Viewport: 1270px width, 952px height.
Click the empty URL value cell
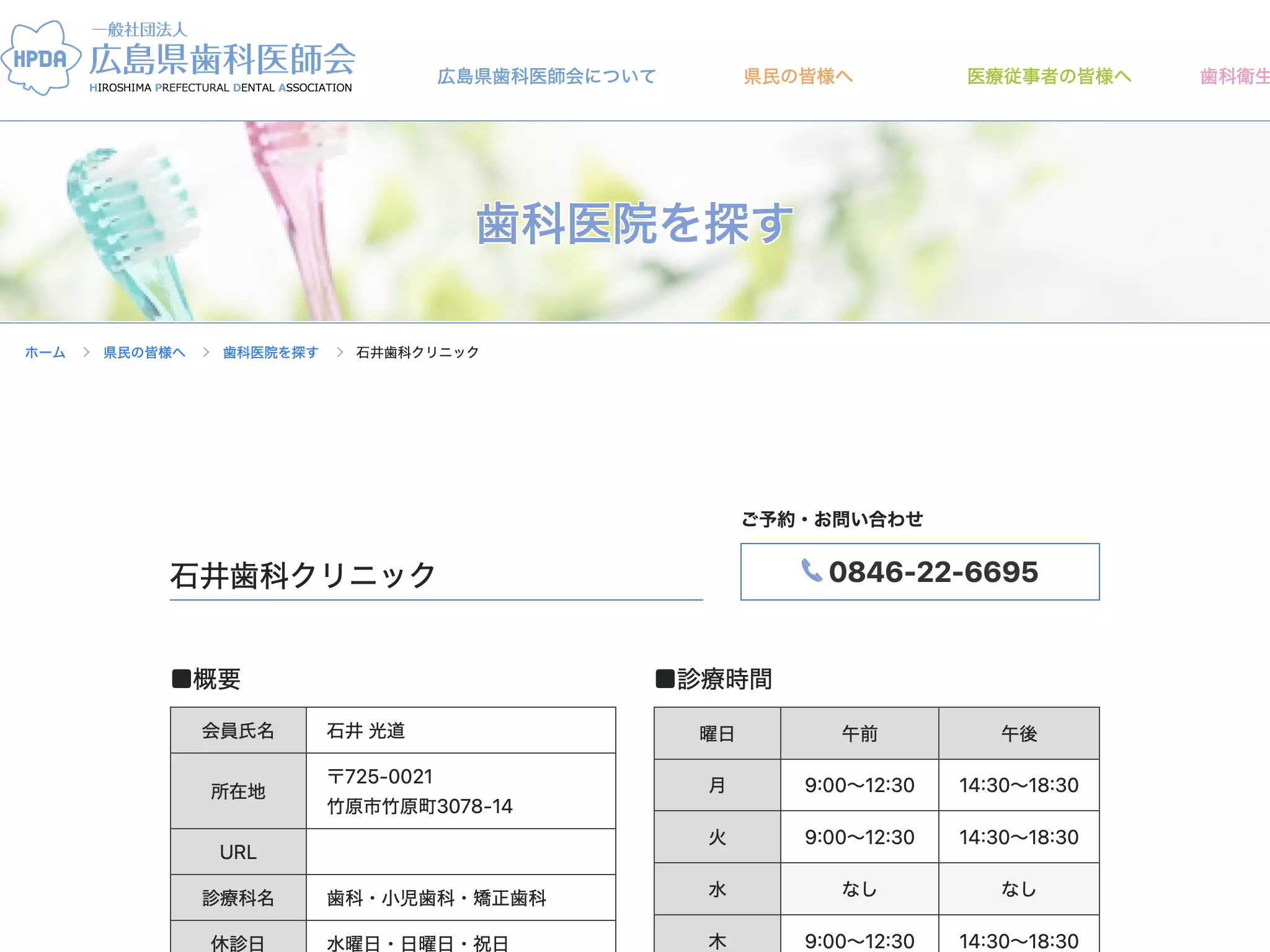pos(461,852)
